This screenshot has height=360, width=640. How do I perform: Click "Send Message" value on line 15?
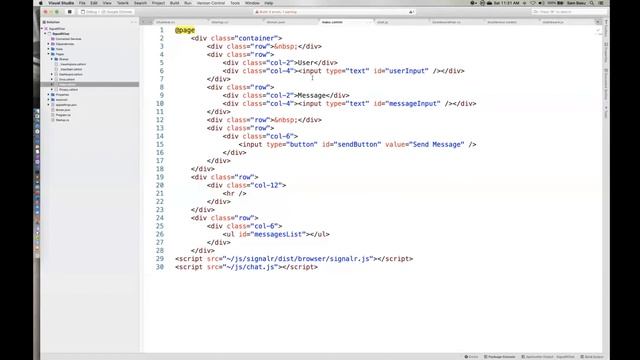(x=437, y=144)
